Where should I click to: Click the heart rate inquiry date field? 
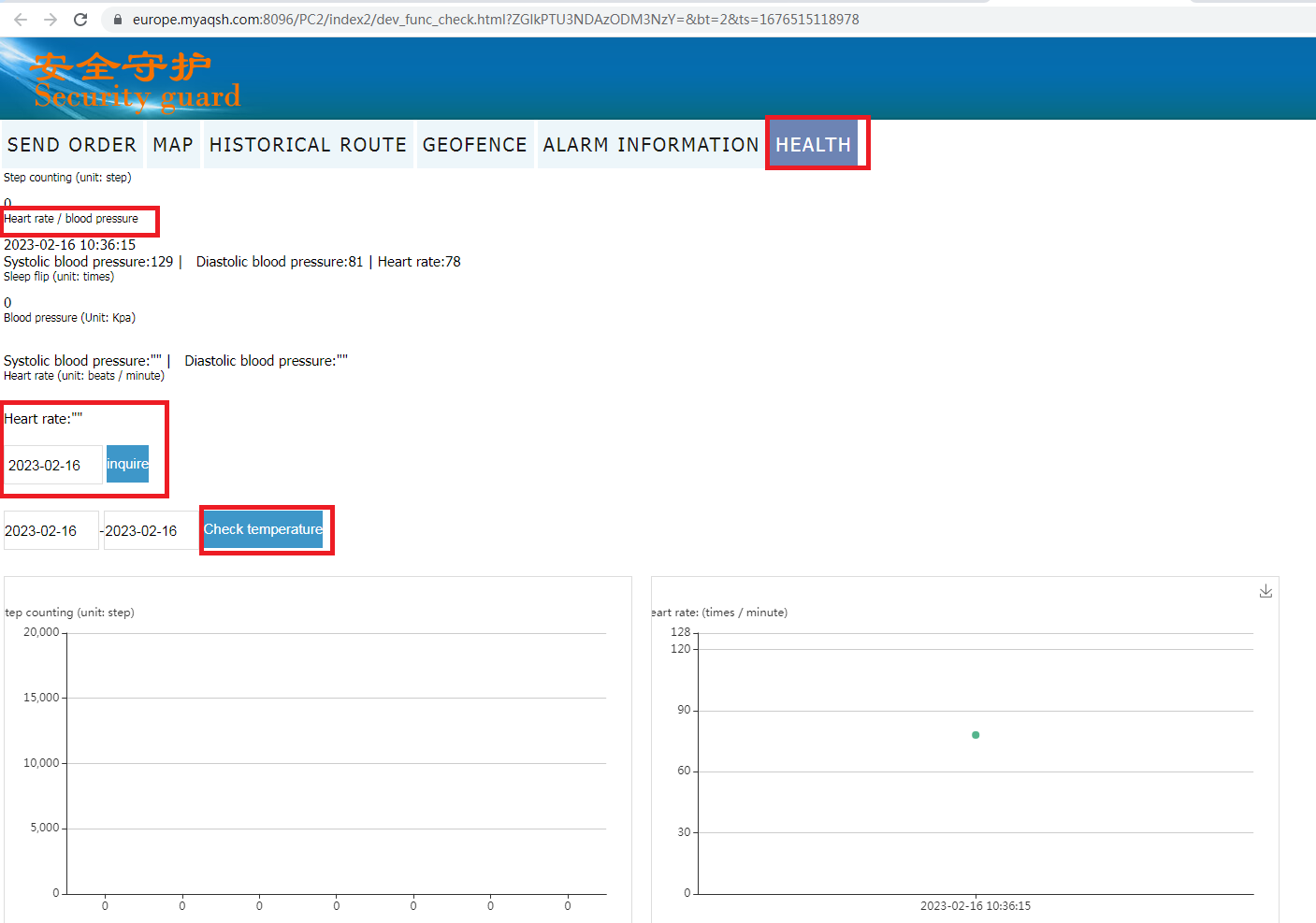point(52,465)
